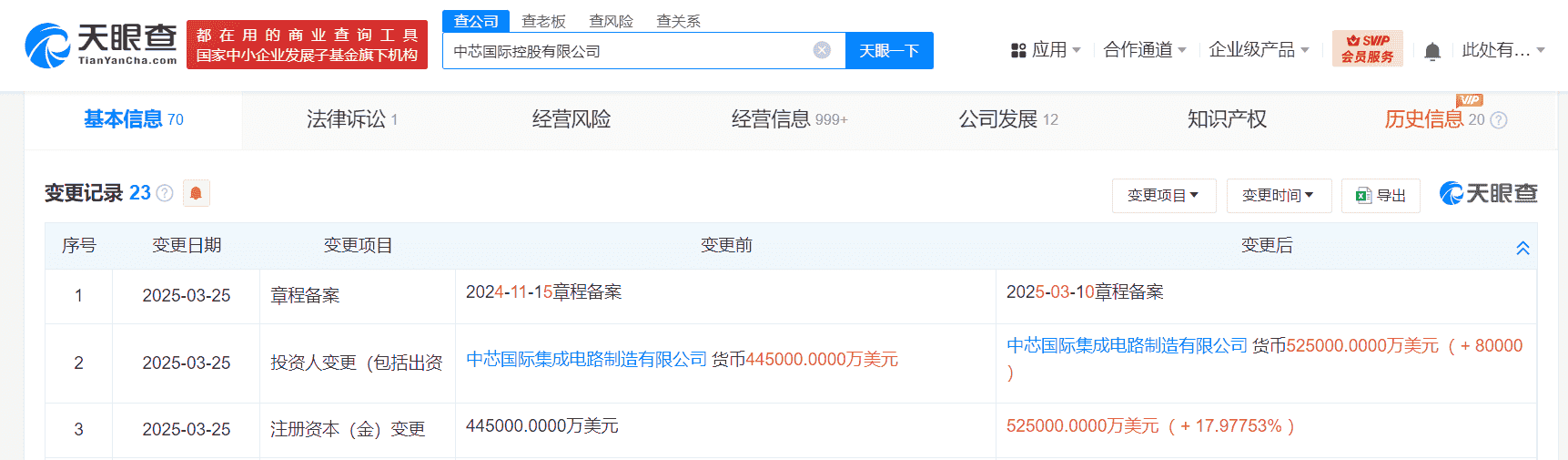Screen dimensions: 1568x460
Task: Click help icon next to 变更记录 count
Action: point(165,193)
